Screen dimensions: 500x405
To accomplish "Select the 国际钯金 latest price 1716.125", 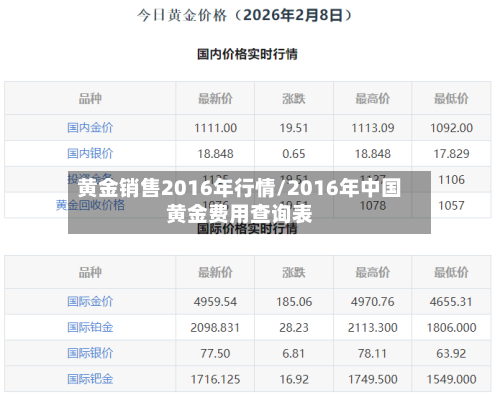I will (x=215, y=380).
